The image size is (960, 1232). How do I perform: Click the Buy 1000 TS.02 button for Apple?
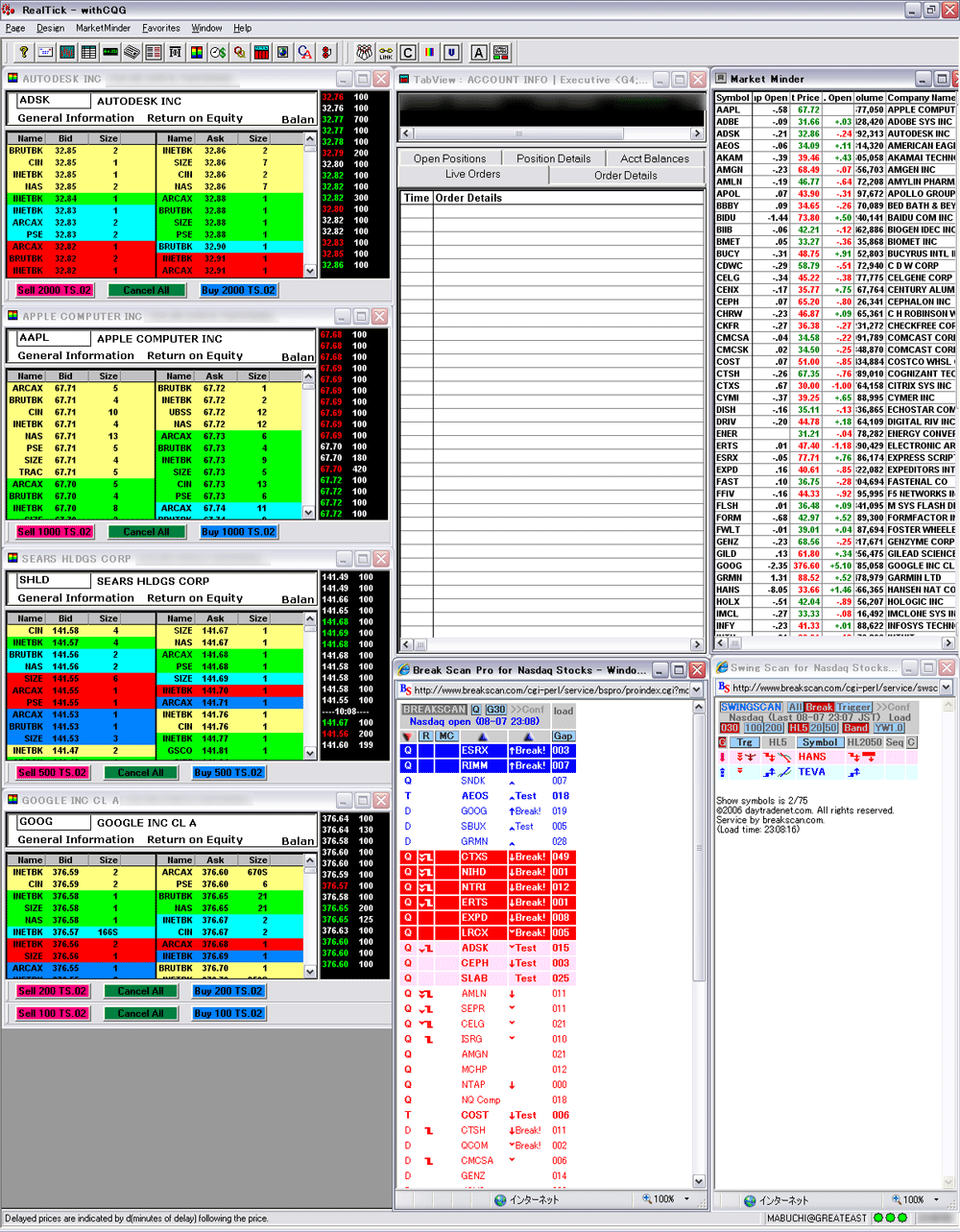[x=238, y=532]
